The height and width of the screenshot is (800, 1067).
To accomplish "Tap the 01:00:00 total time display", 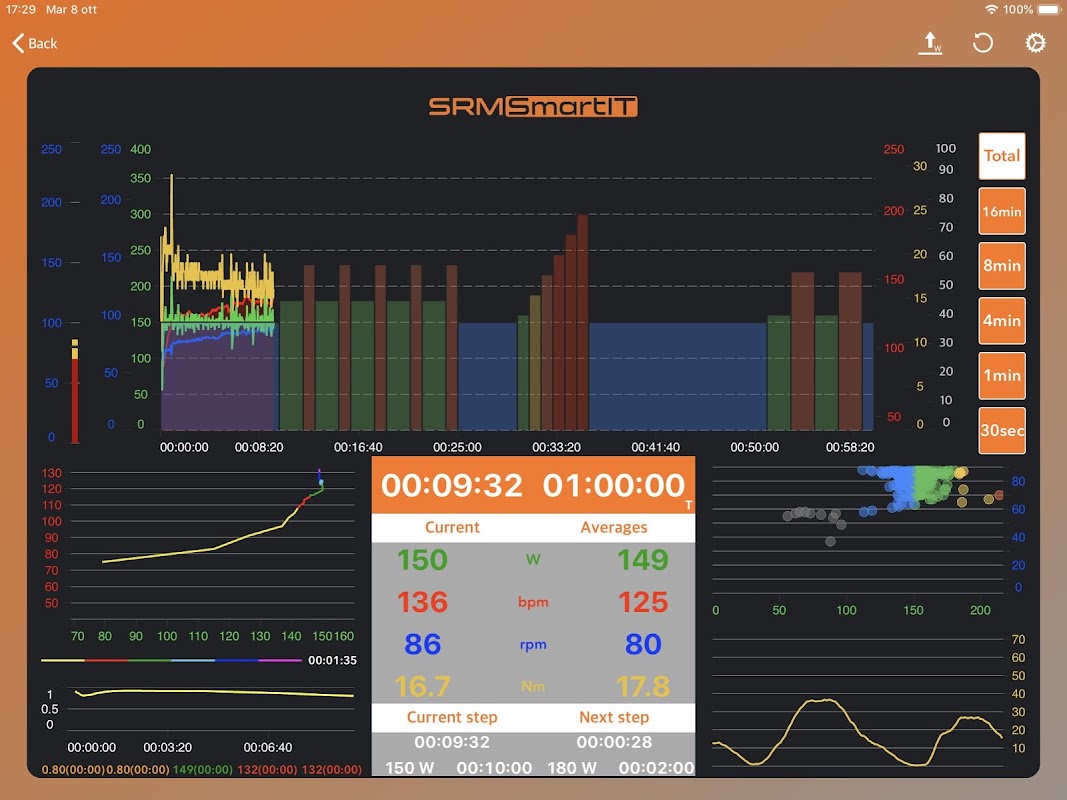I will click(x=614, y=485).
